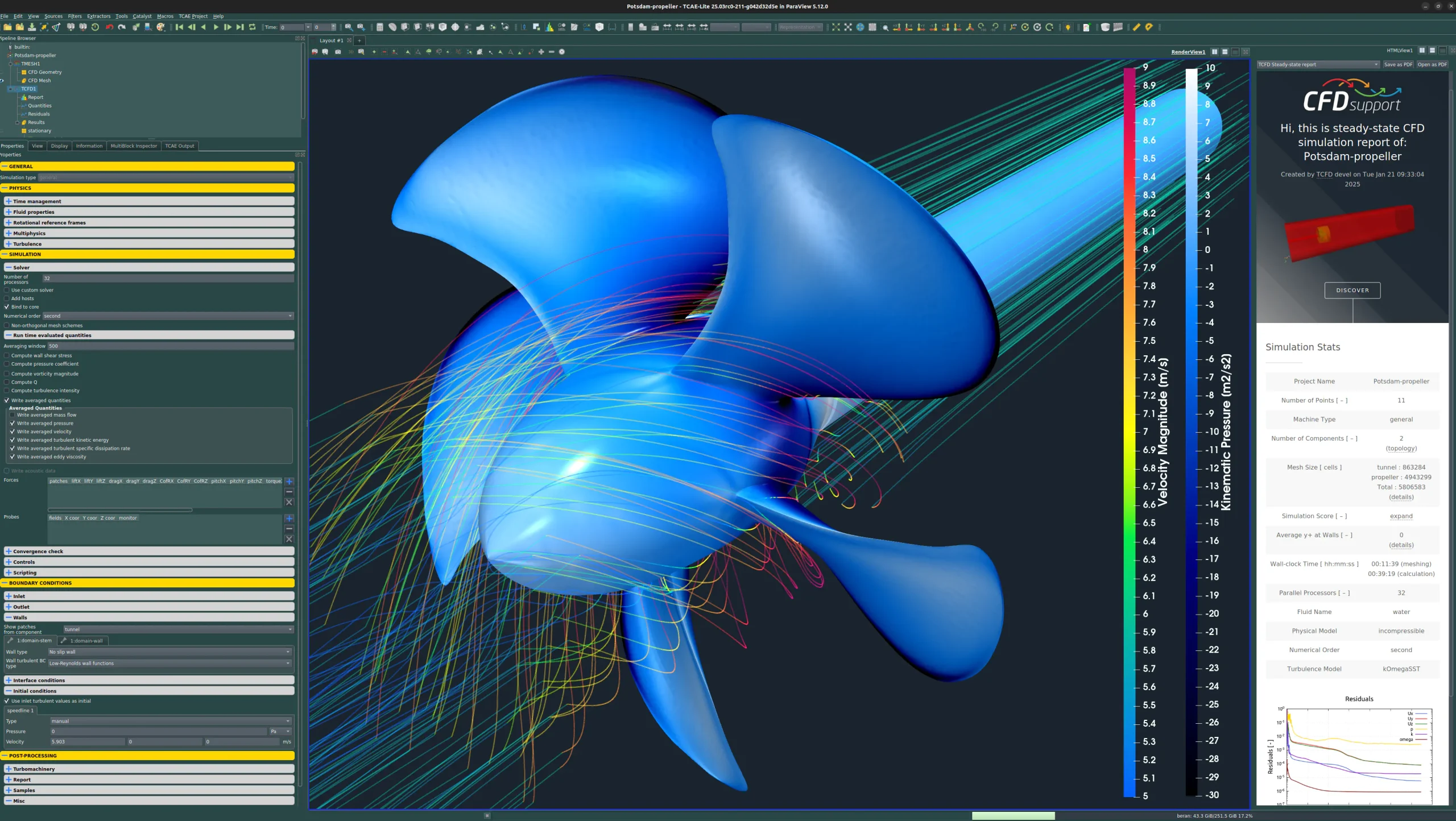The width and height of the screenshot is (1456, 821).
Task: Click the Save as PDF button
Action: pyautogui.click(x=1397, y=64)
